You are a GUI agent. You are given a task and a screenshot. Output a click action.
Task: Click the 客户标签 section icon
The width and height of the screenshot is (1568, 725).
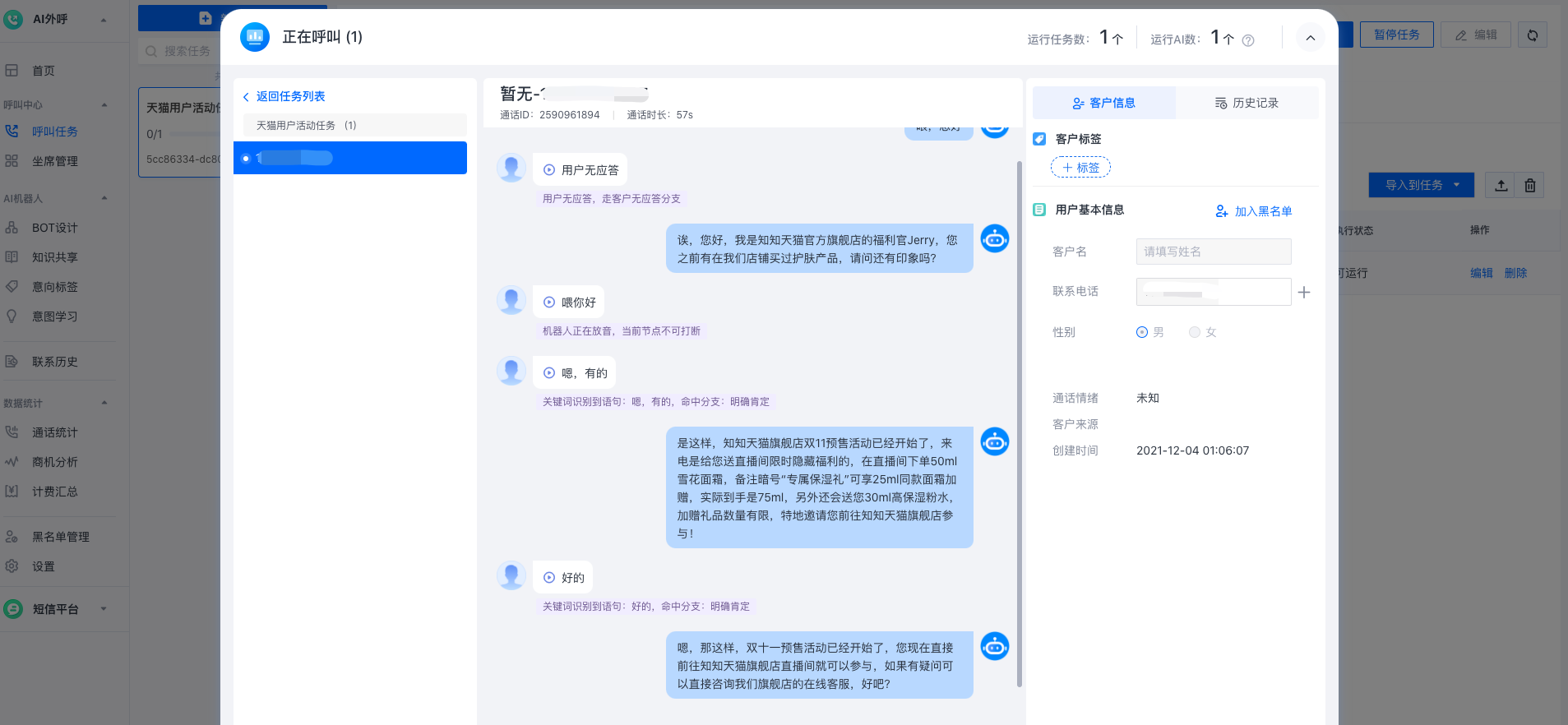click(x=1039, y=139)
